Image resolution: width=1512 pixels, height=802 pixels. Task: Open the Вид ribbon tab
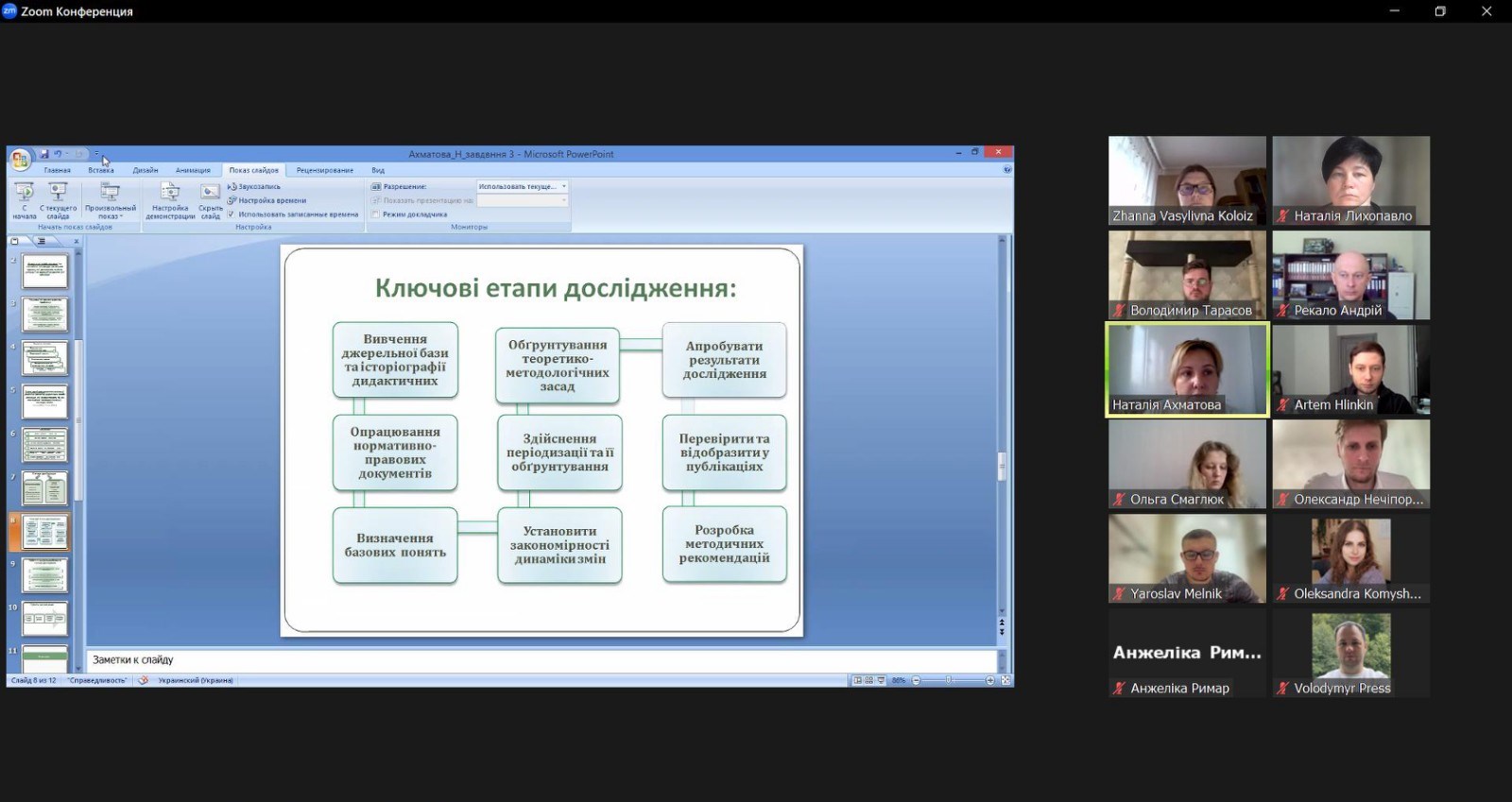(378, 170)
